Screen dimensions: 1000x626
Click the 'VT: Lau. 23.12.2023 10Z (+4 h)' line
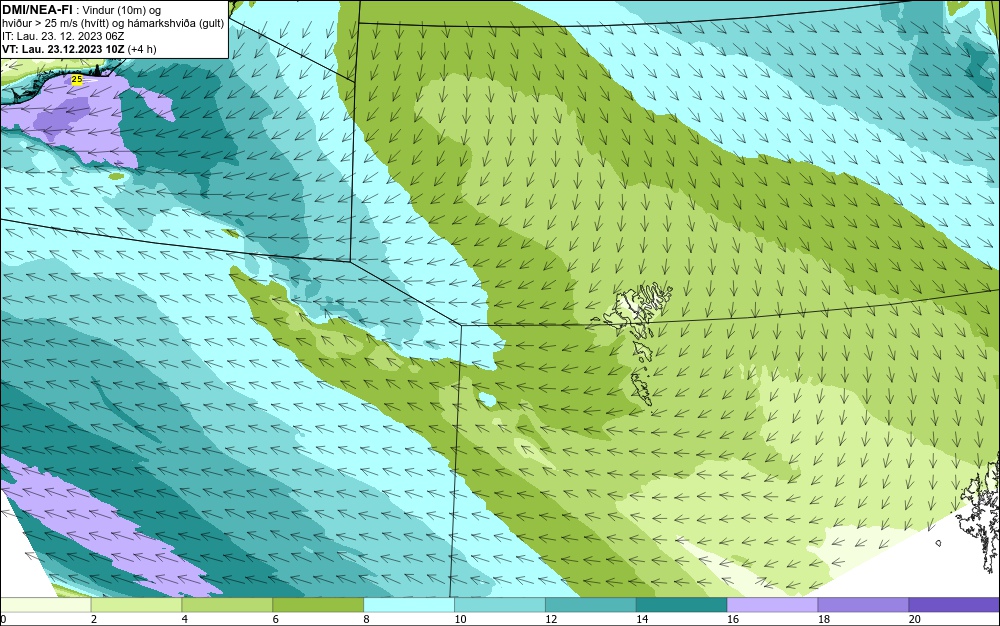pos(79,49)
